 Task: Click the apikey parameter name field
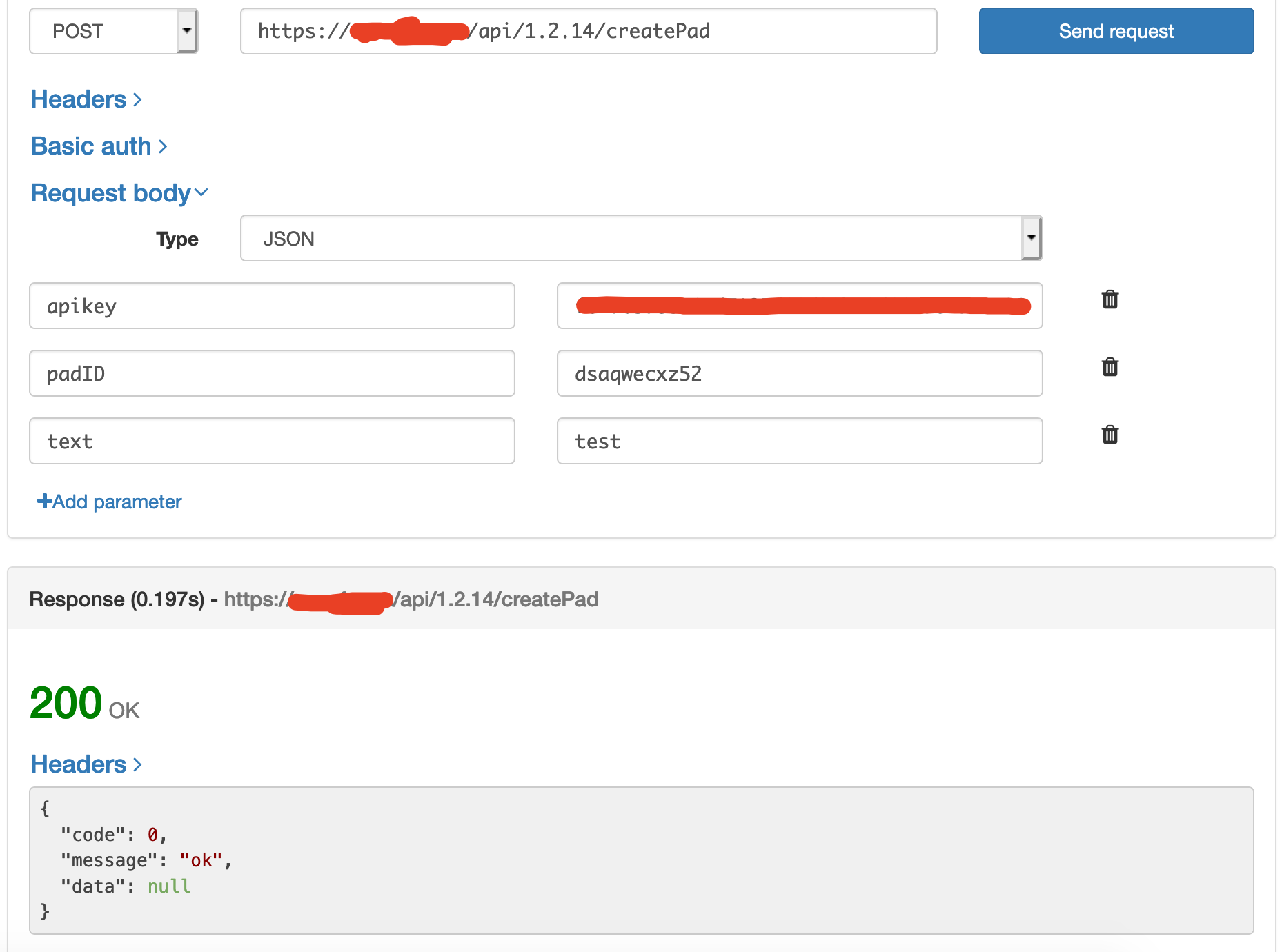click(x=272, y=306)
